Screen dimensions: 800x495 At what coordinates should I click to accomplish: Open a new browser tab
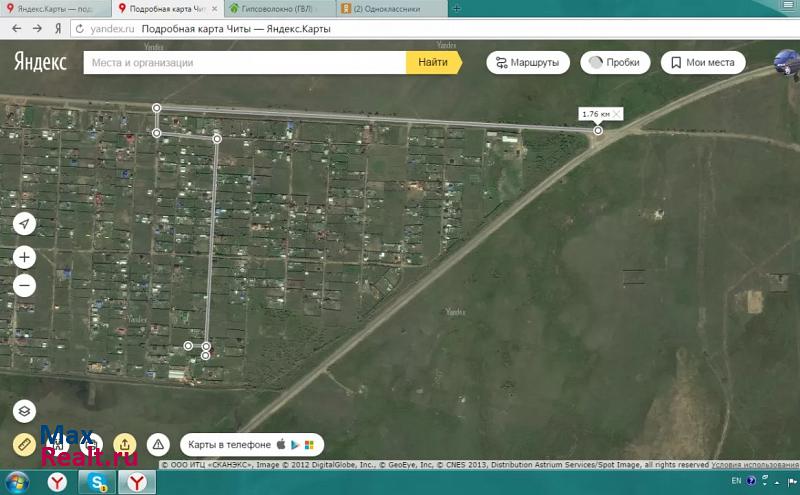[x=457, y=8]
